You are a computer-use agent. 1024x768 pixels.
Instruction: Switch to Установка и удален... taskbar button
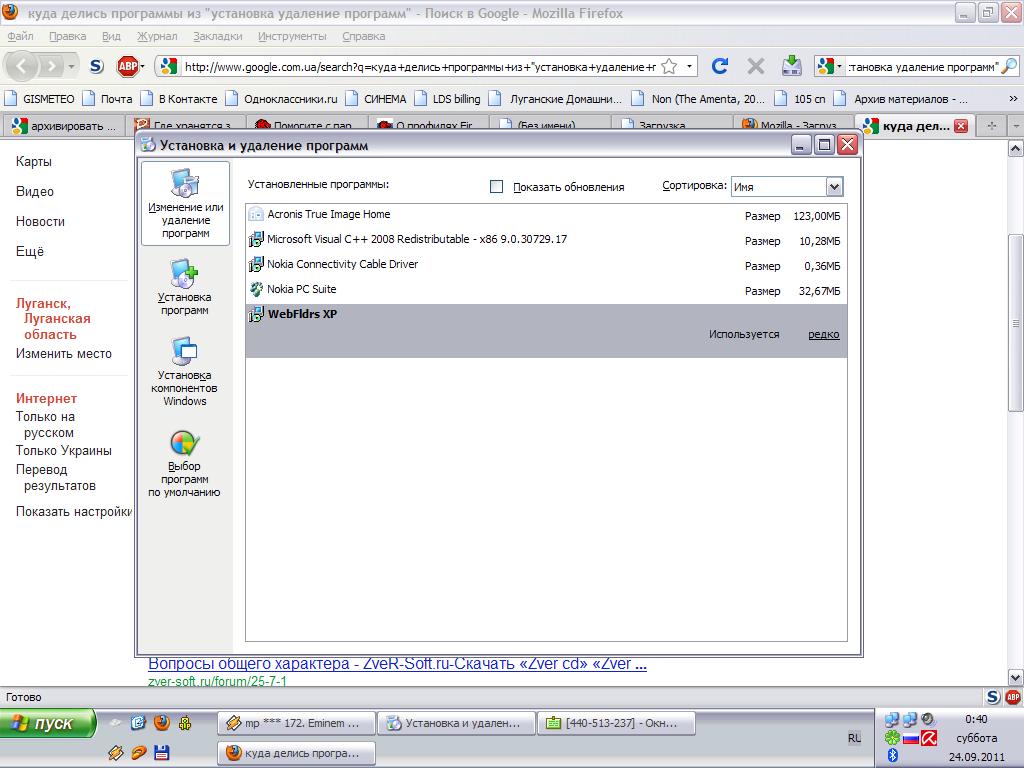(x=456, y=724)
